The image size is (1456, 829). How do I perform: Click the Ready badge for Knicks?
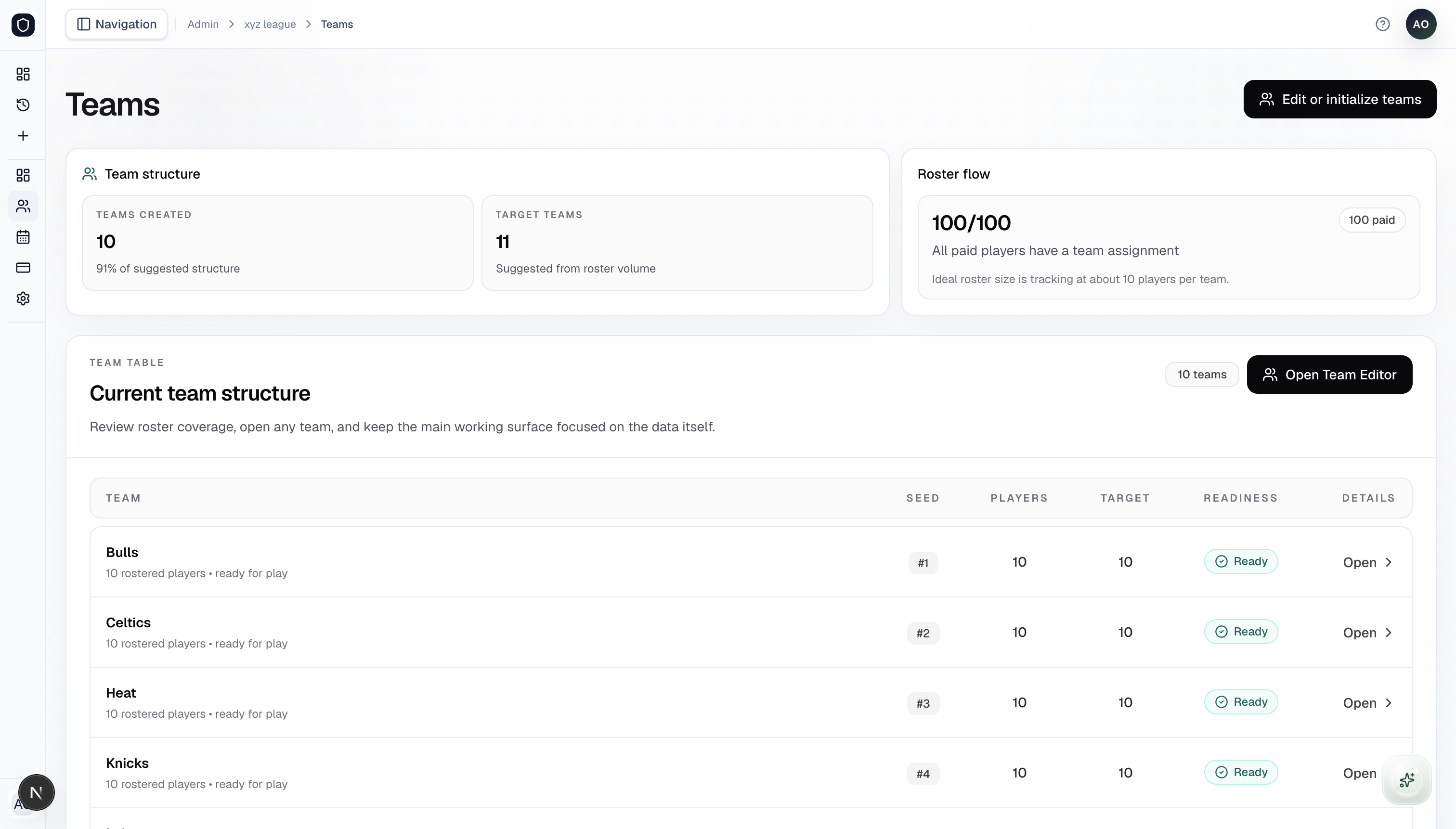(x=1241, y=772)
